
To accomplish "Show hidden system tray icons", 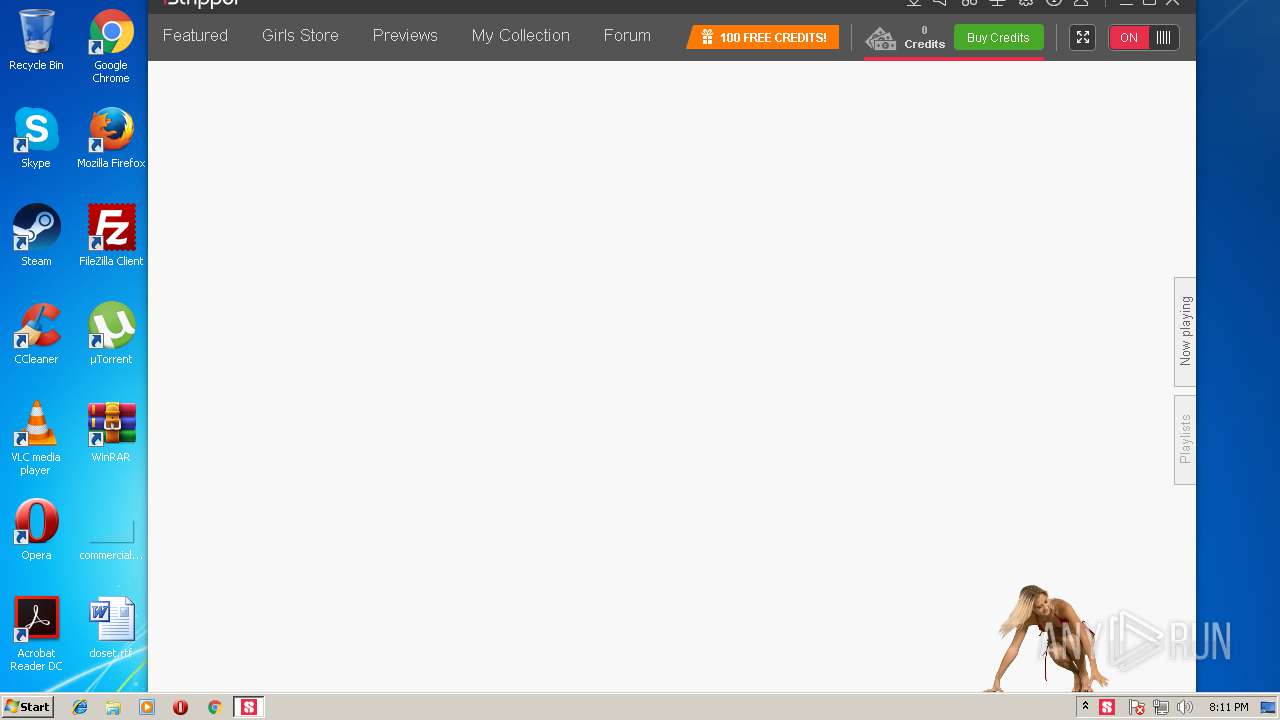I will point(1085,707).
